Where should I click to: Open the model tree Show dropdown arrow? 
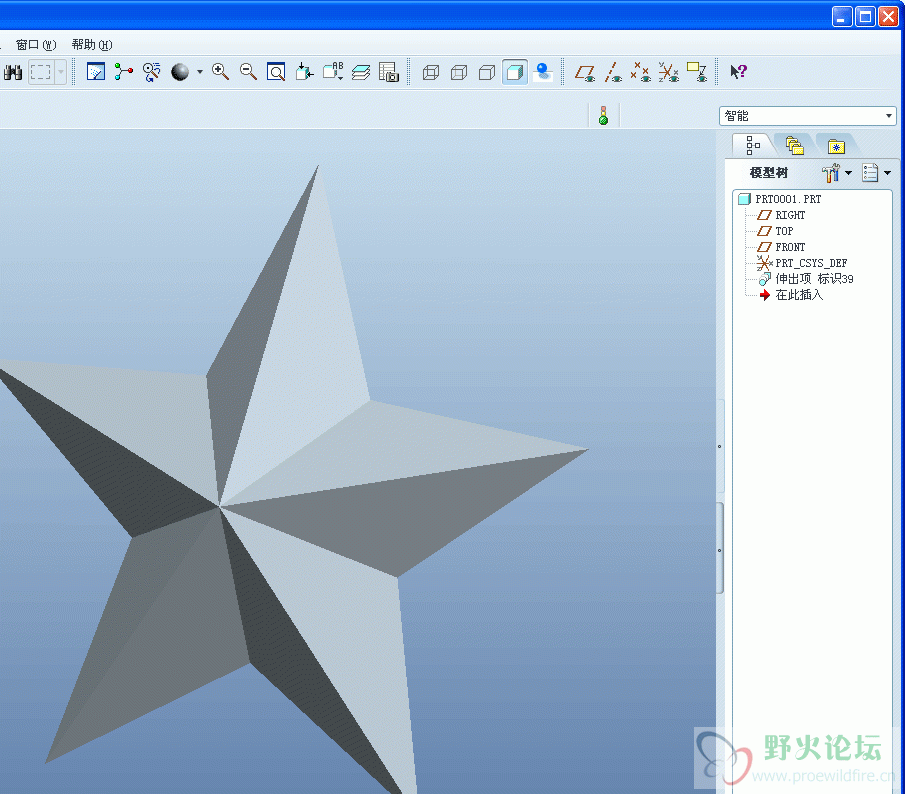click(848, 173)
